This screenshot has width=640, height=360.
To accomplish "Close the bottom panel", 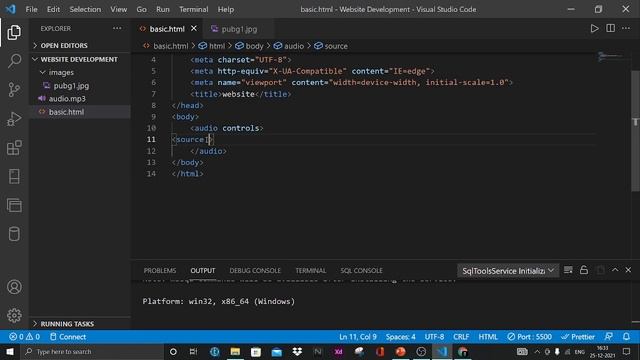I will [x=628, y=270].
